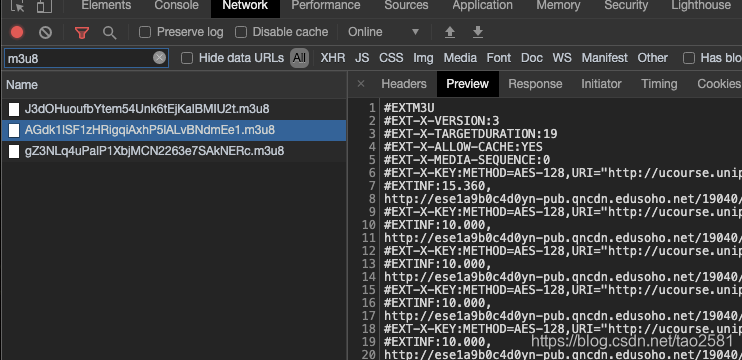The height and width of the screenshot is (360, 742).
Task: Click the #EXT-X-ALLOW-CACHE:YES line
Action: 463,147
